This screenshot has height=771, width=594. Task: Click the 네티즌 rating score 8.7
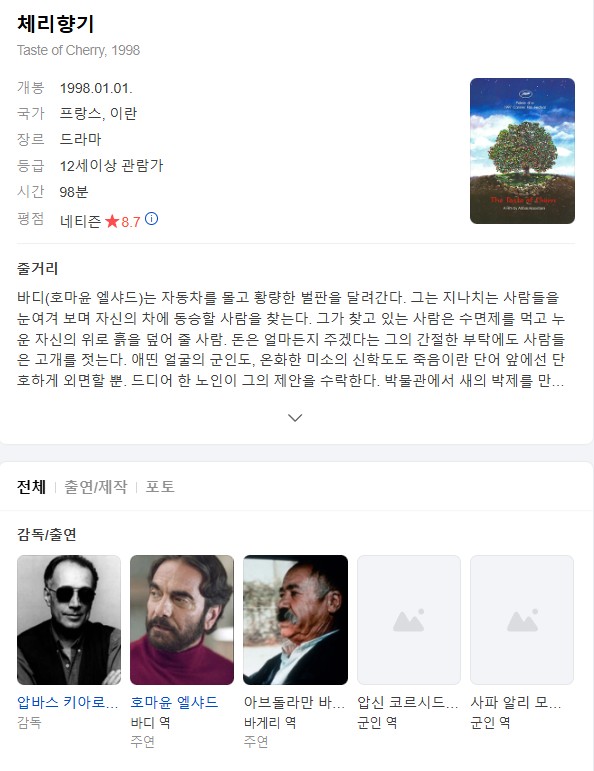tap(131, 222)
